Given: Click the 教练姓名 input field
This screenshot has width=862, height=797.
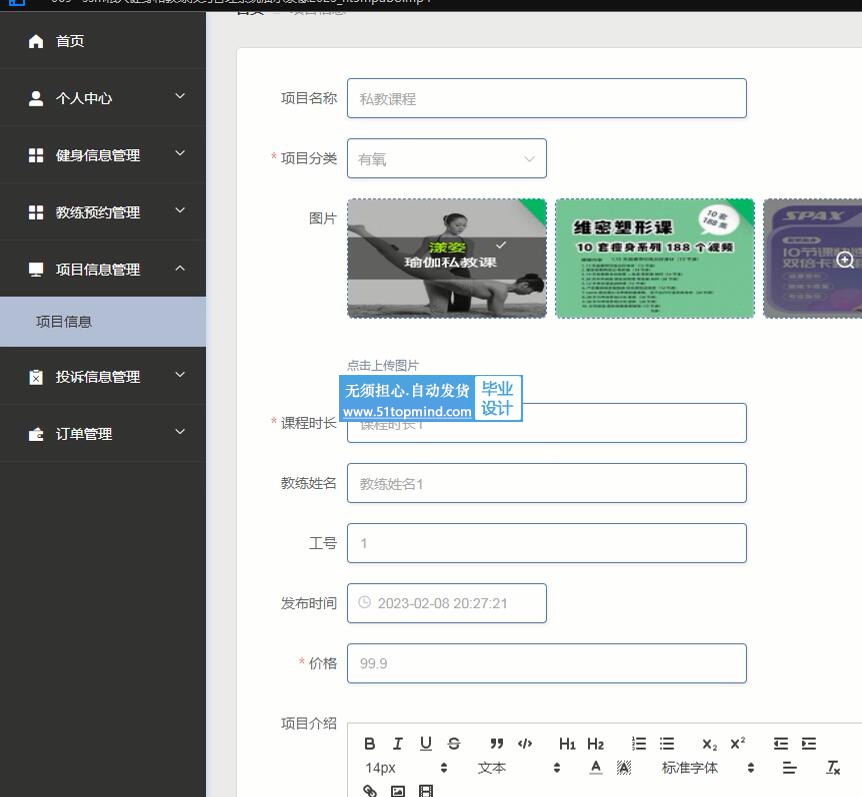Looking at the screenshot, I should [547, 483].
